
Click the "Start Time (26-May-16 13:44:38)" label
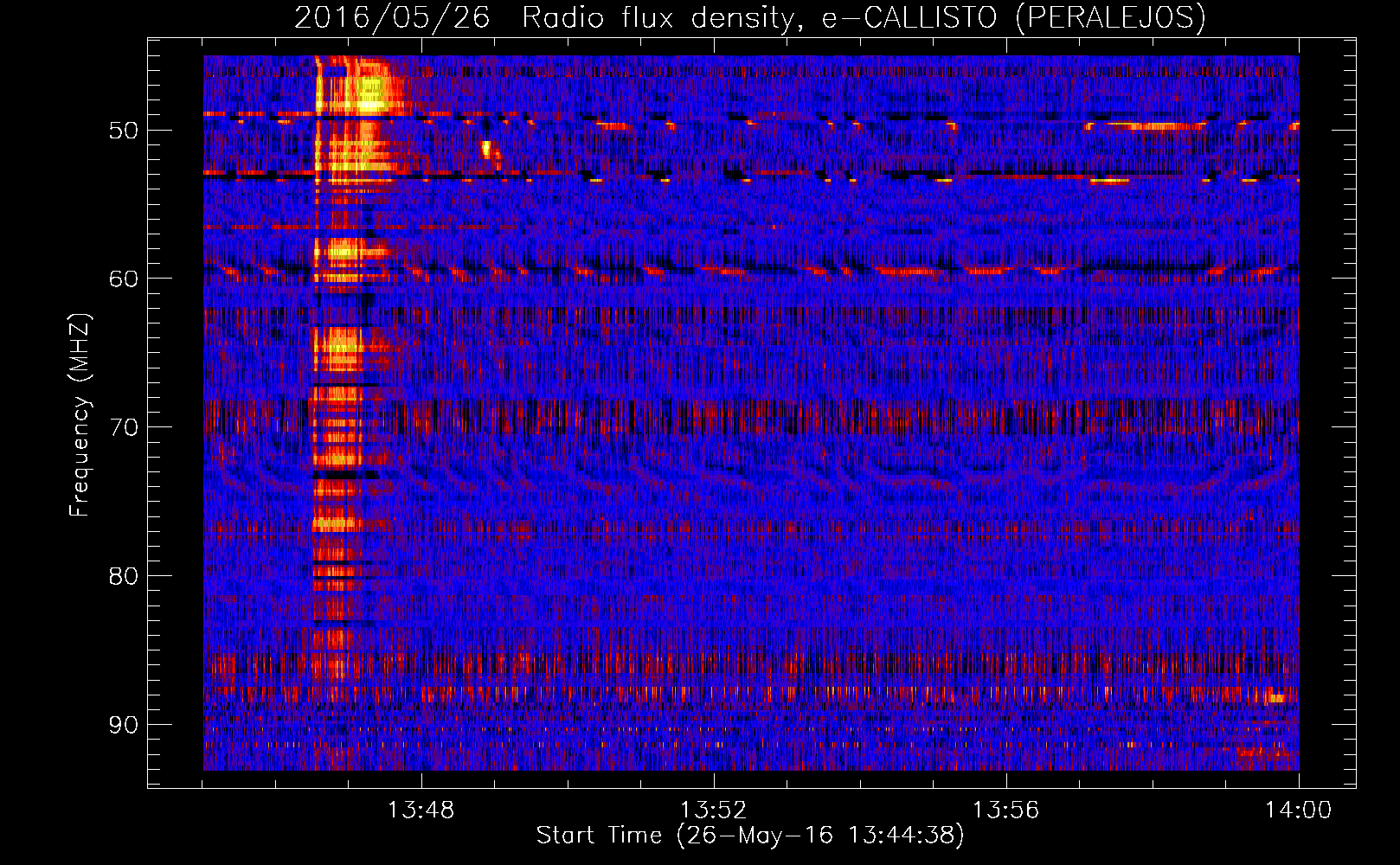(750, 836)
